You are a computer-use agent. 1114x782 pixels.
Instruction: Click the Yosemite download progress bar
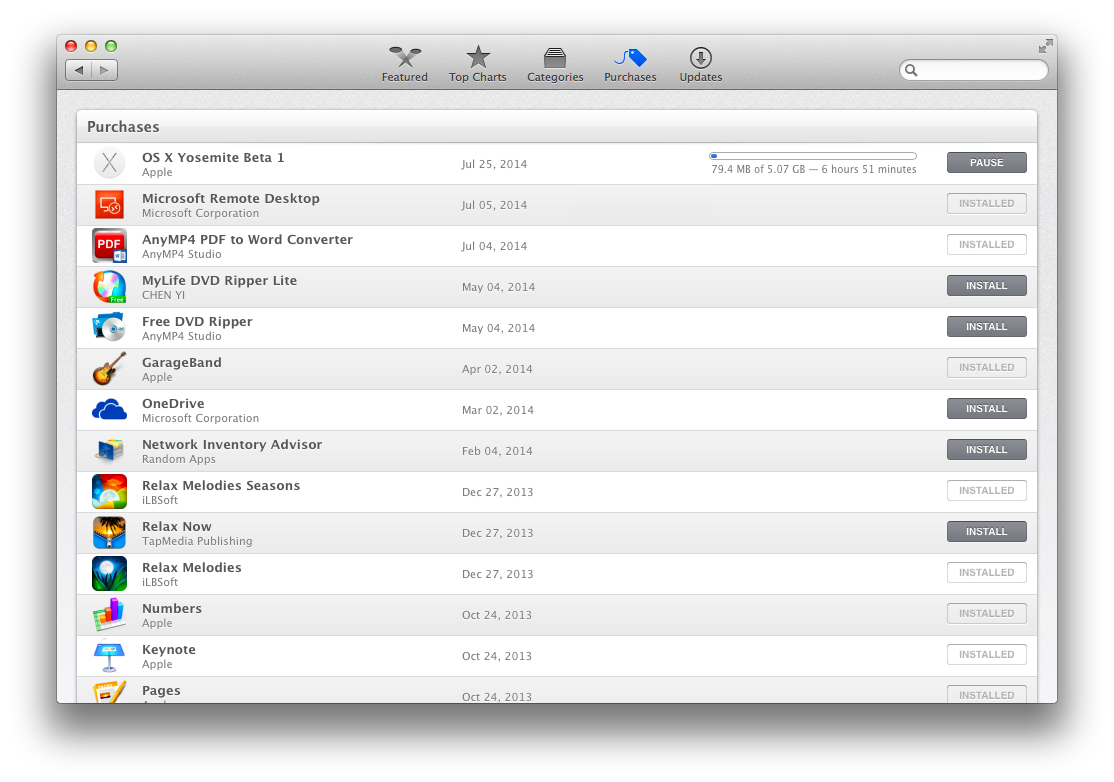point(813,156)
